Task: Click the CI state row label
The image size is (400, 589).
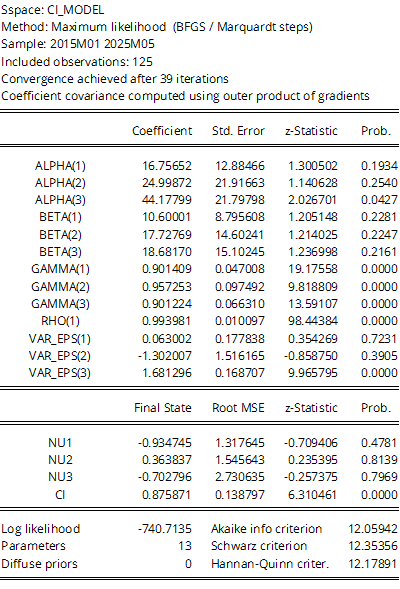Action: (x=60, y=495)
